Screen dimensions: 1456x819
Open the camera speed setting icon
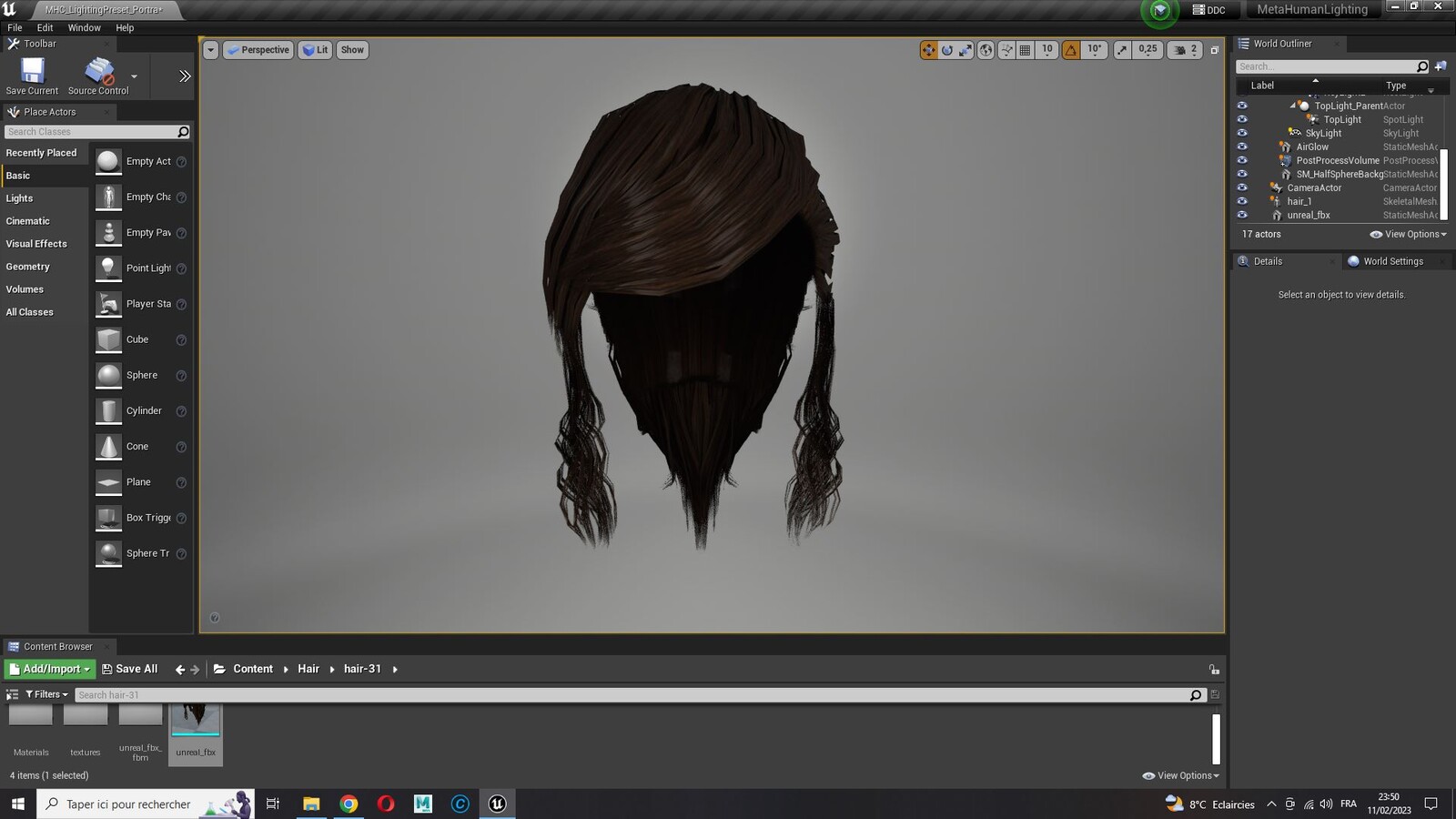1182,50
